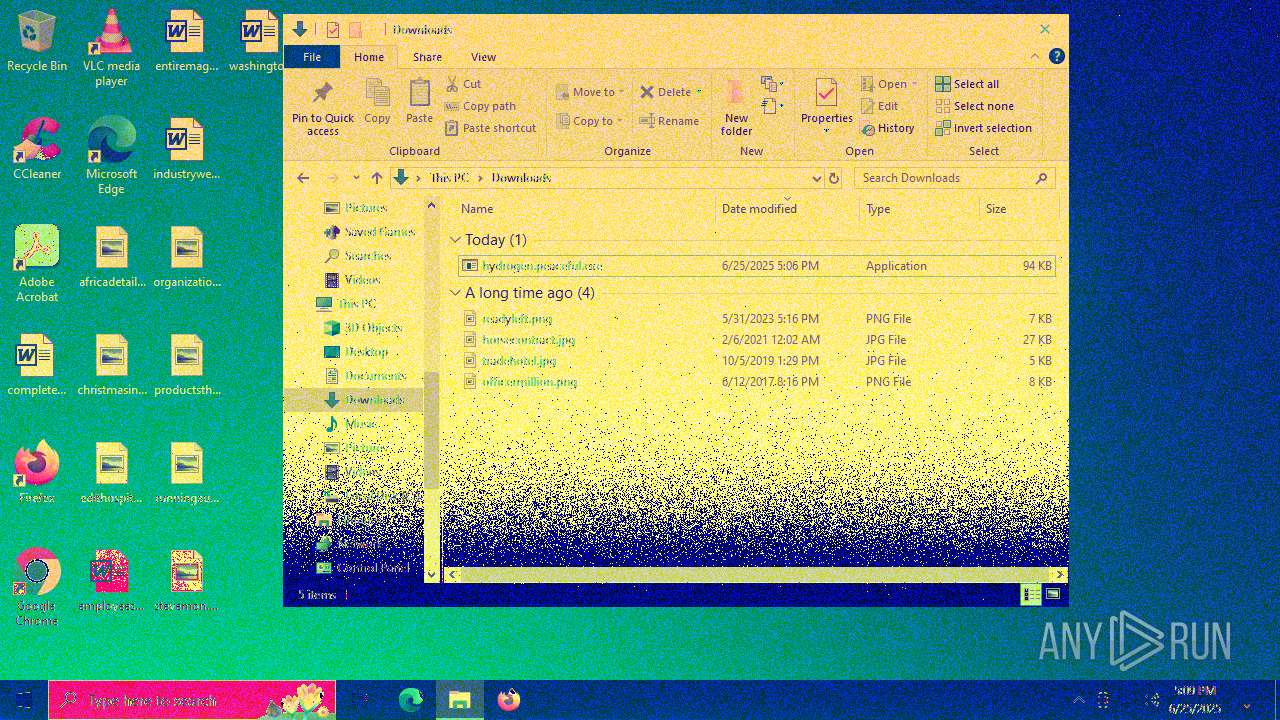Viewport: 1280px width, 720px height.
Task: Click Select none in the ribbon
Action: point(975,106)
